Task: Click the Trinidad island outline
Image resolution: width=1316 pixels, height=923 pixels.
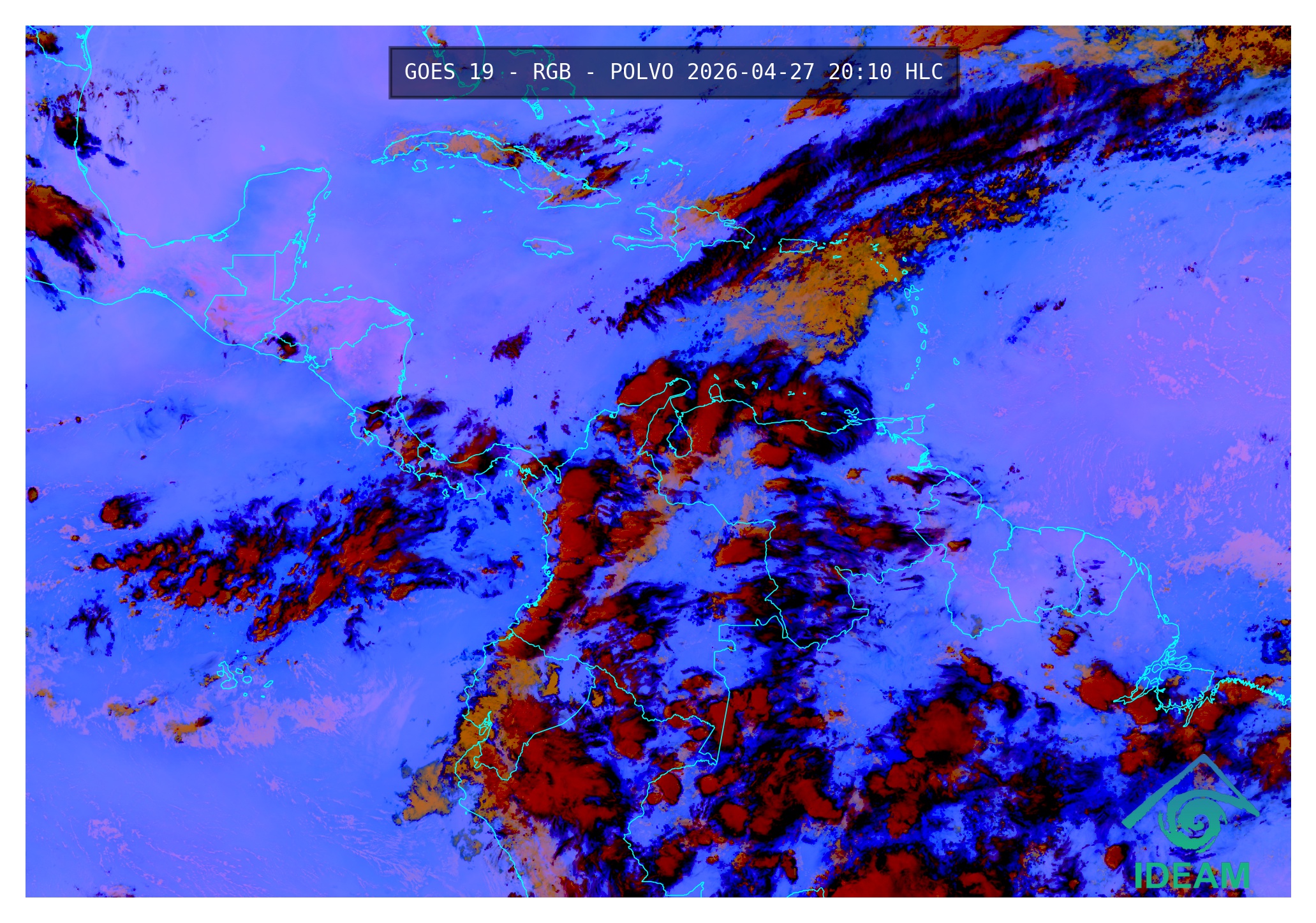Action: pos(916,424)
